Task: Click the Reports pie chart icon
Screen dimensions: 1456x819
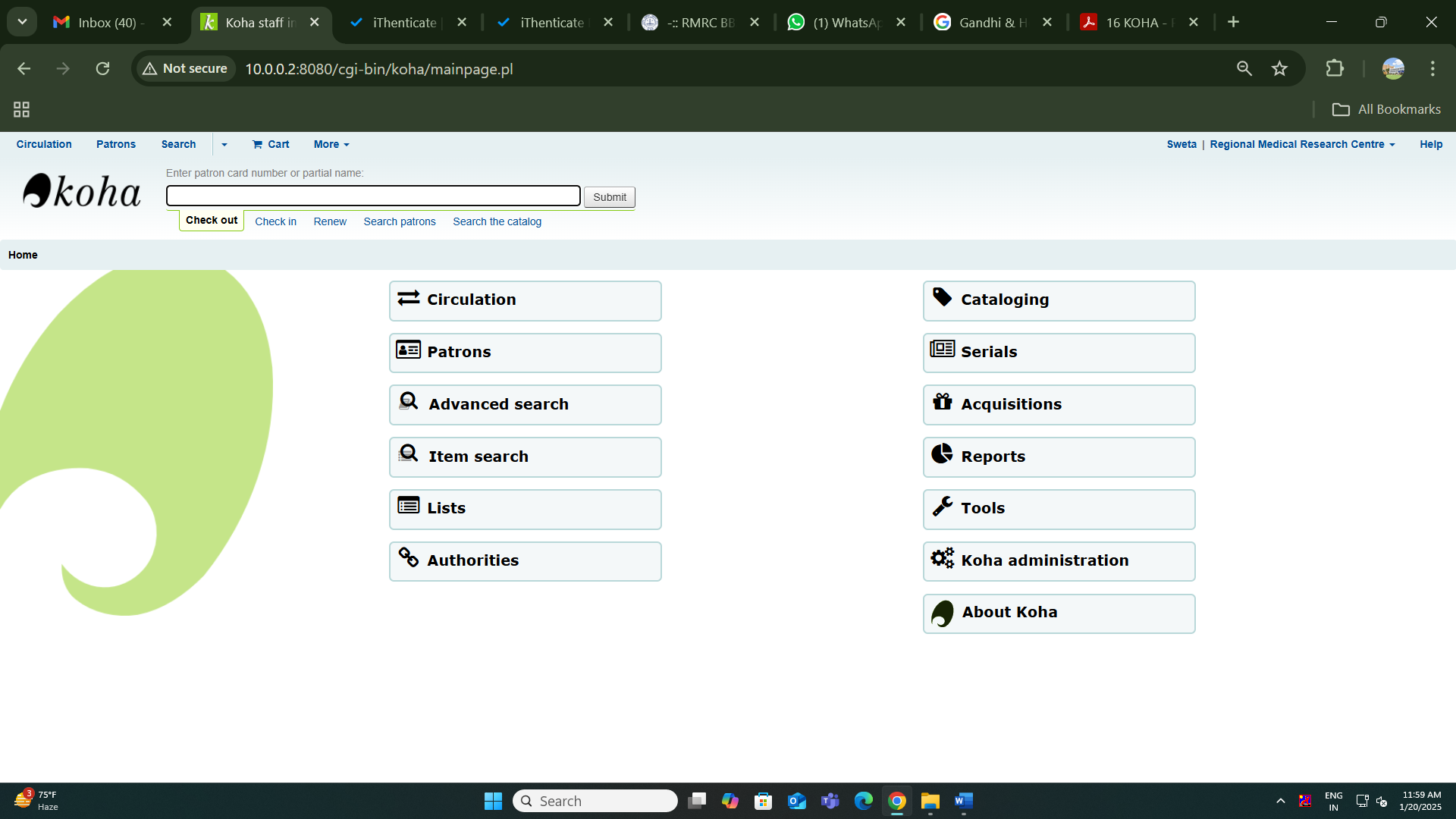Action: coord(943,454)
